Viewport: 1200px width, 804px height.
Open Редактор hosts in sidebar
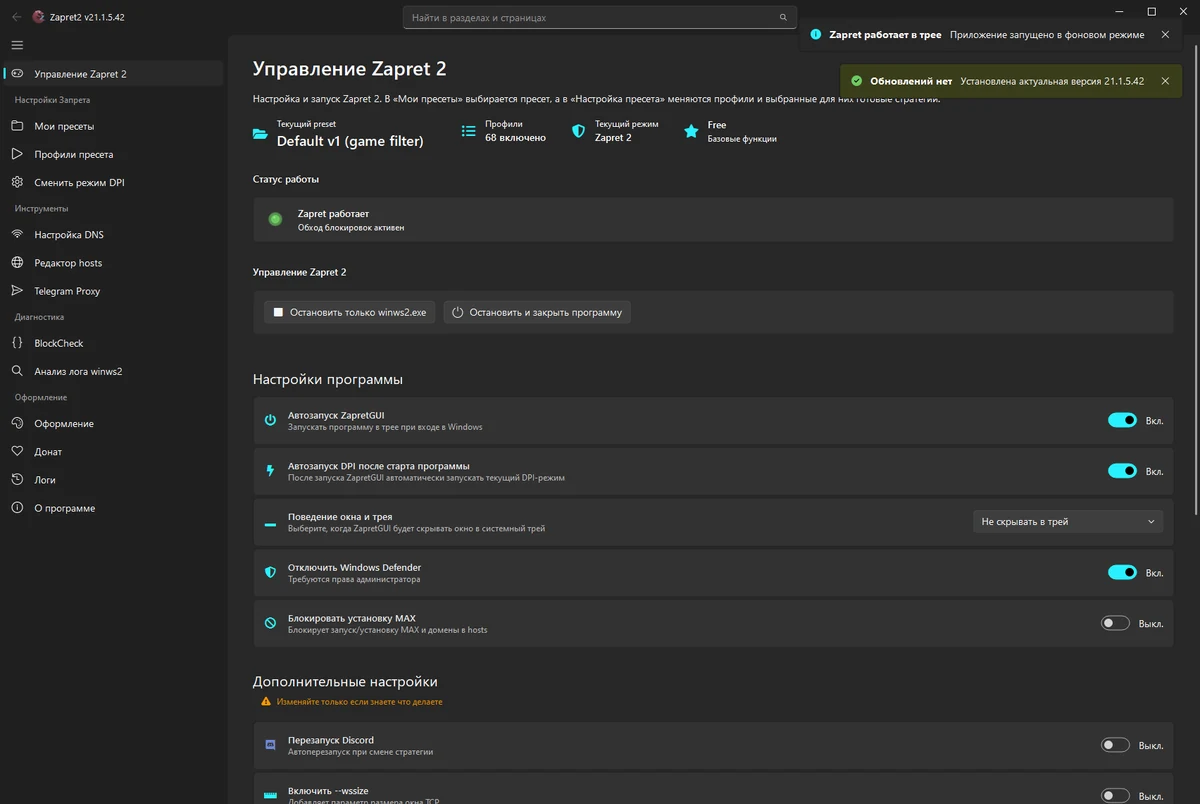pos(113,263)
